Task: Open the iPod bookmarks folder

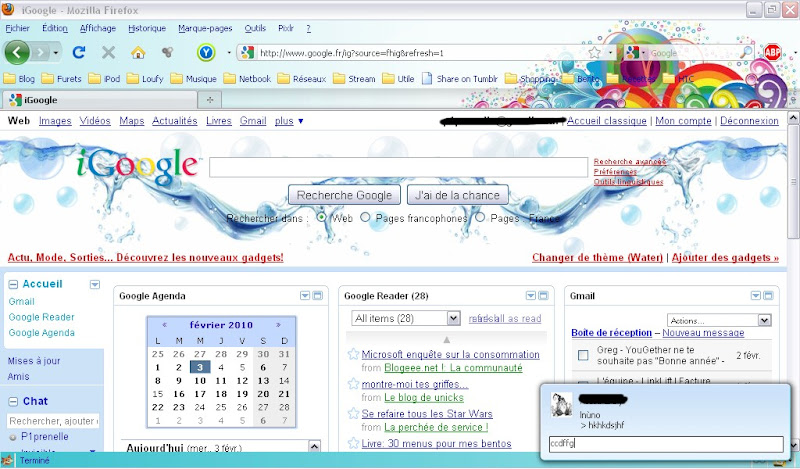Action: 105,79
